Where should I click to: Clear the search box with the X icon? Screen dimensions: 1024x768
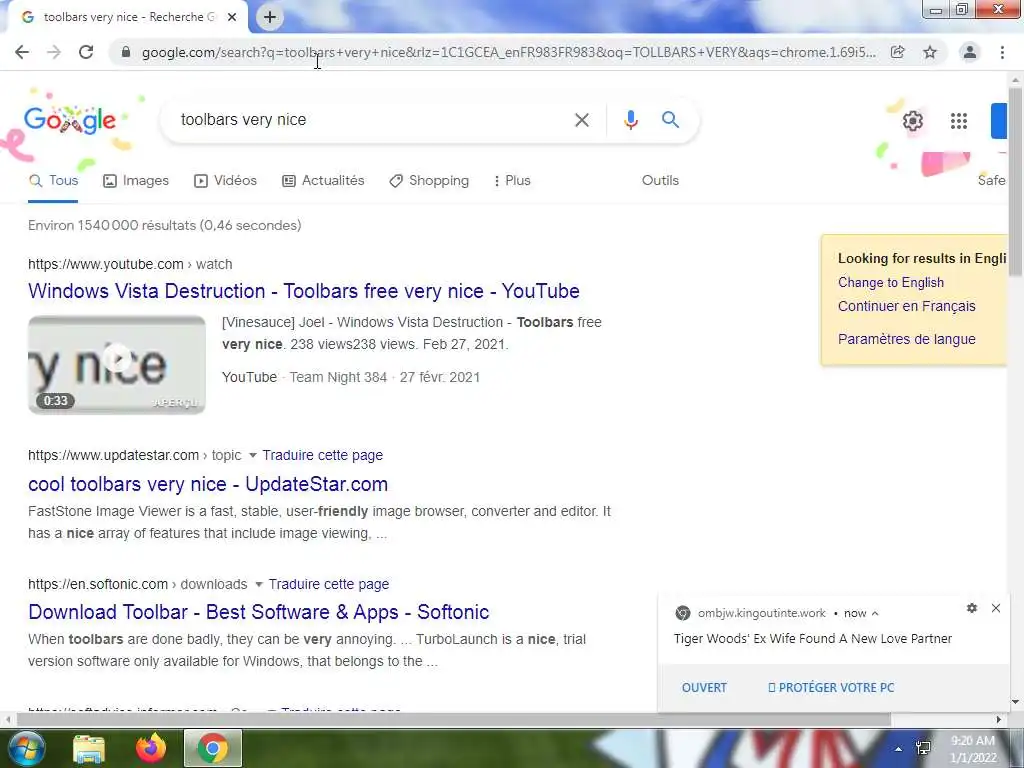pos(582,120)
